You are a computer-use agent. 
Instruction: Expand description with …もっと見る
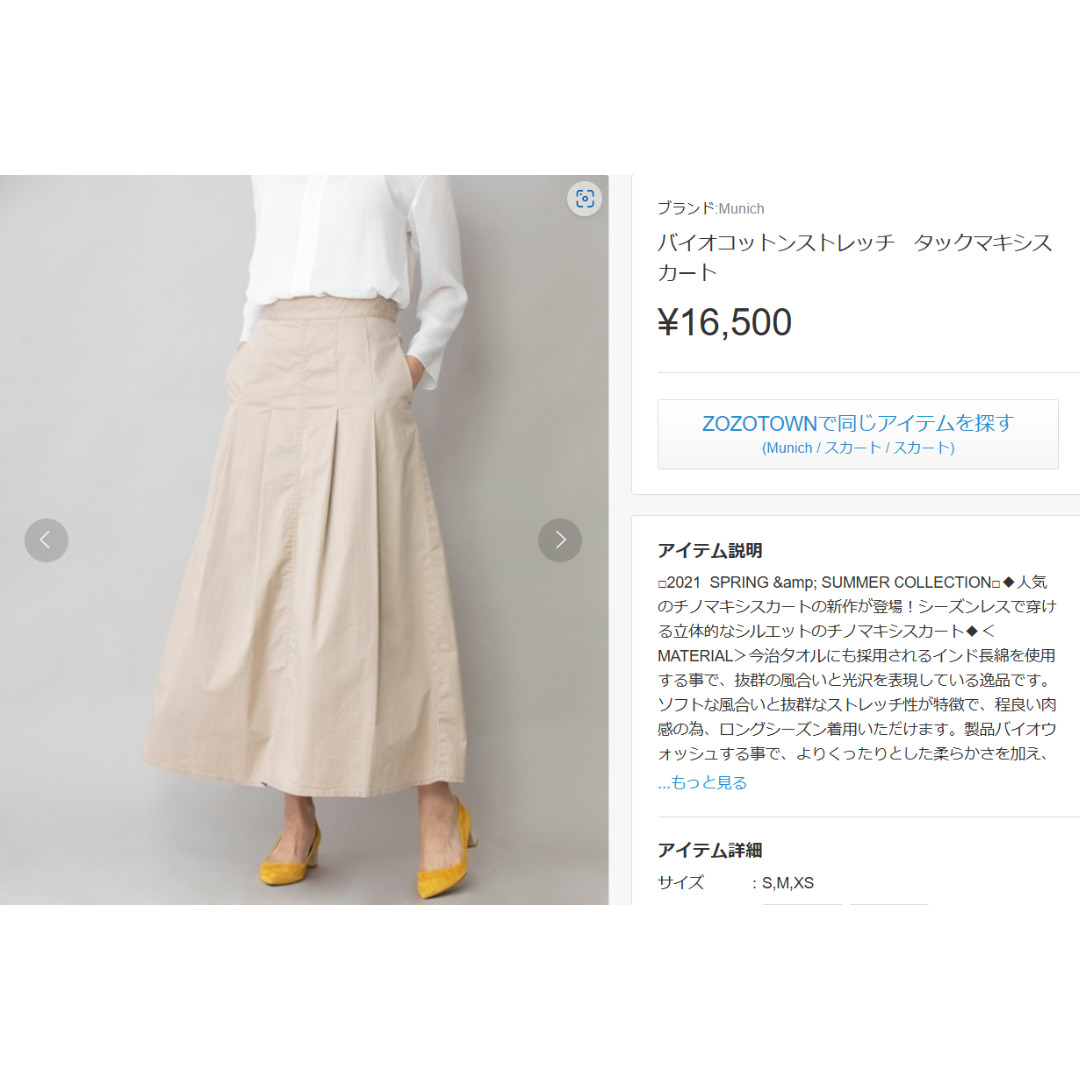point(702,782)
